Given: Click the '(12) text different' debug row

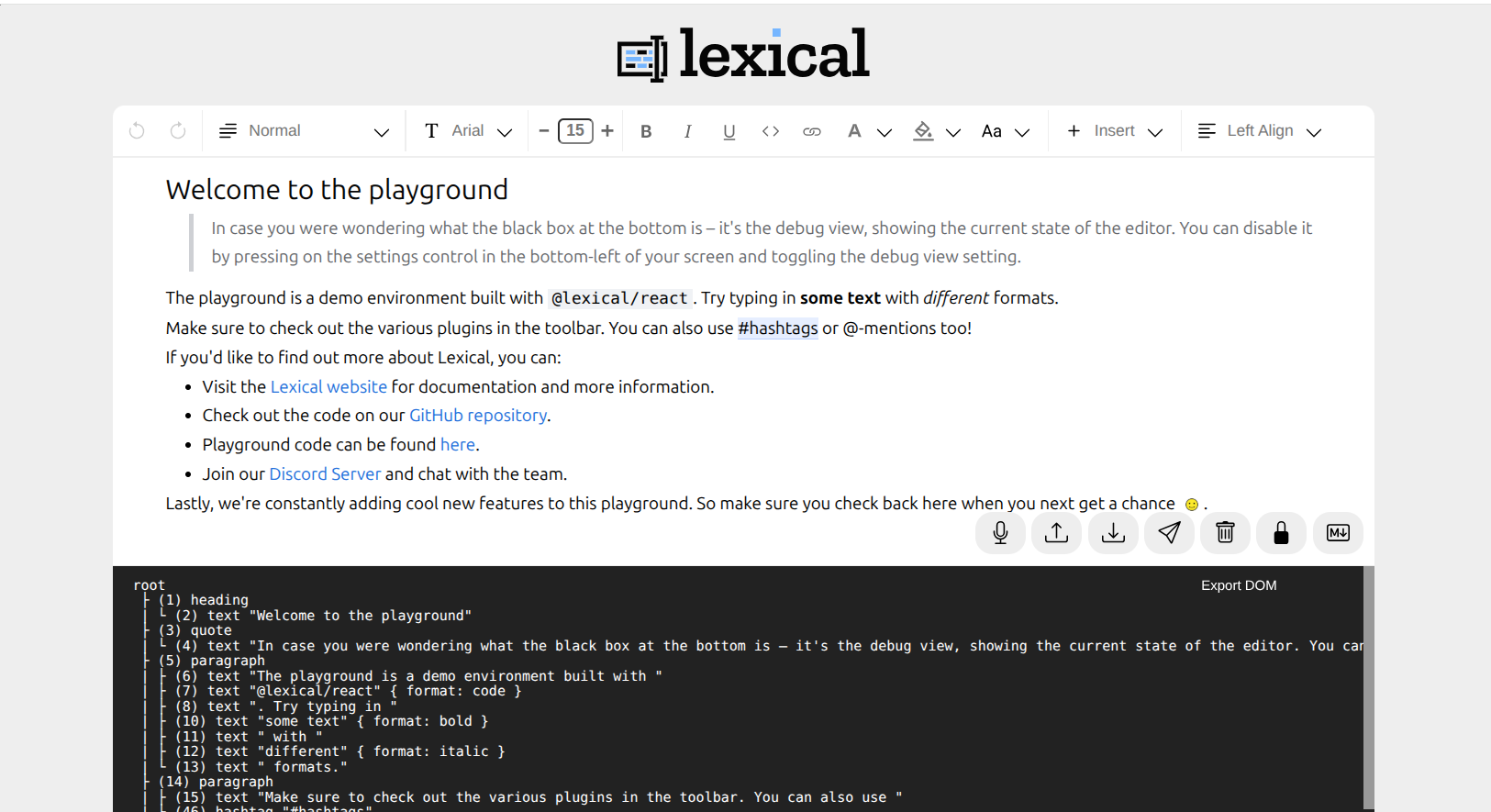Looking at the screenshot, I should tap(340, 751).
